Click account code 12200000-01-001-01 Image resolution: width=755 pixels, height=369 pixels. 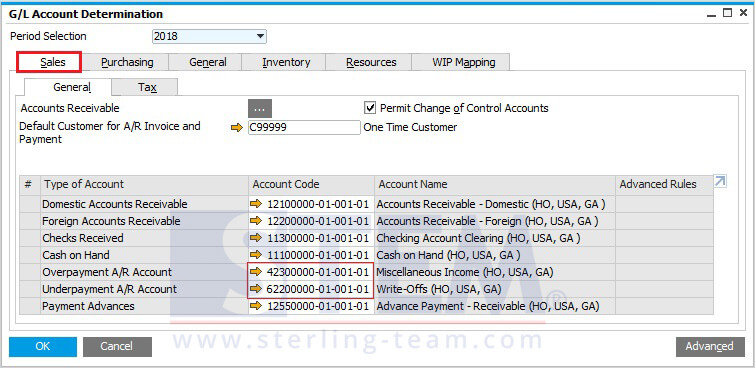tap(318, 221)
